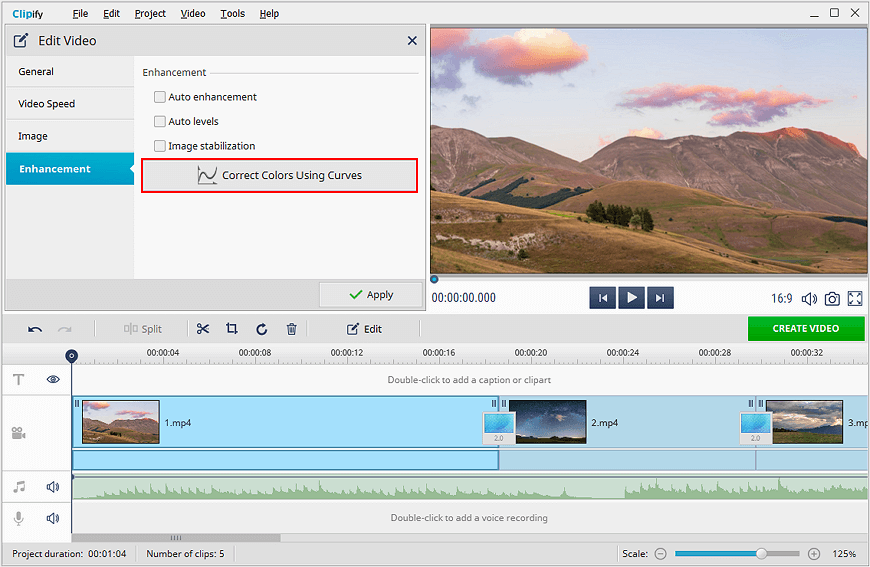
Task: Click the text track T icon
Action: 18,379
